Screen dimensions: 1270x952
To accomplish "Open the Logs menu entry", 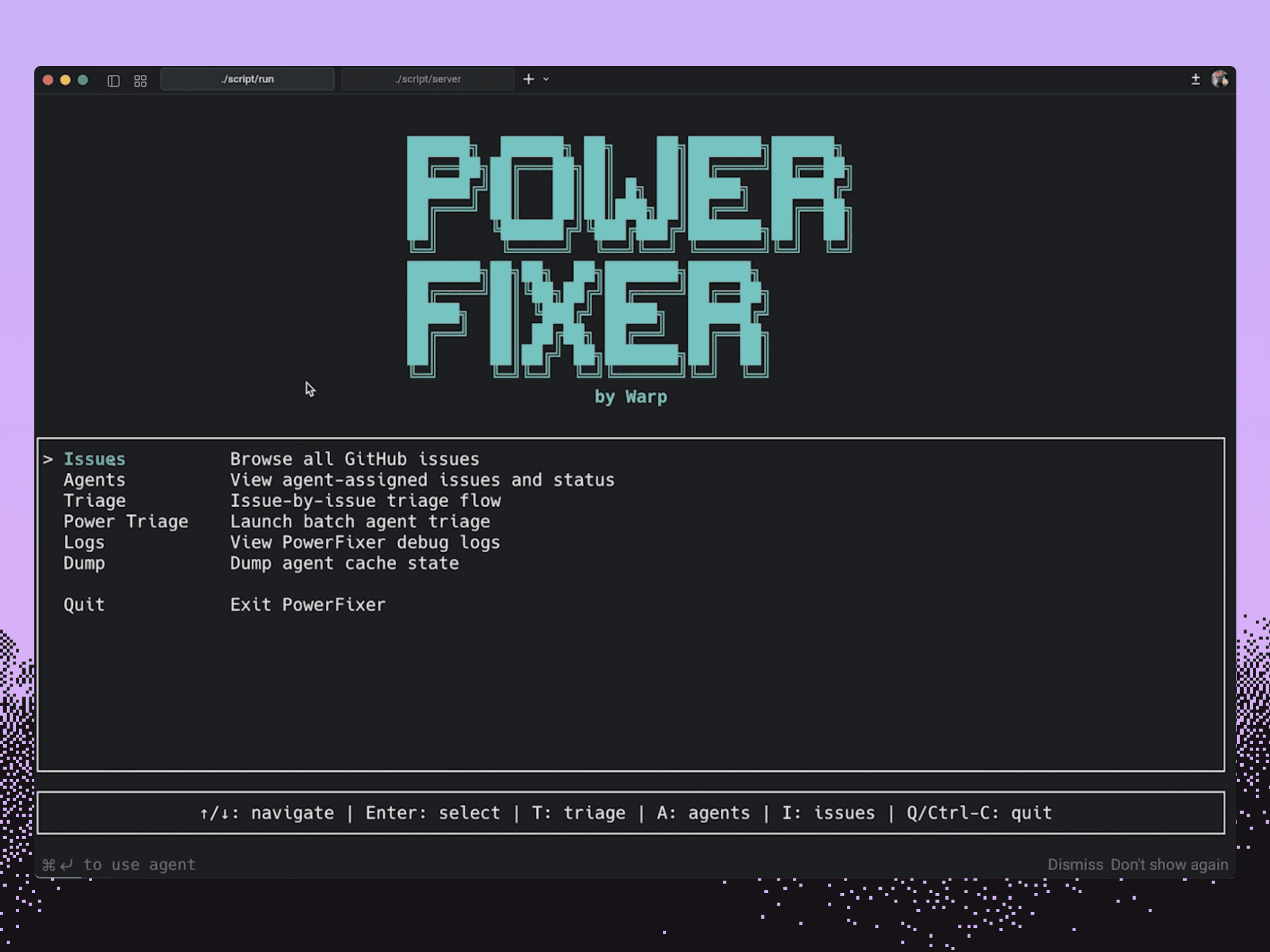I will tap(84, 543).
